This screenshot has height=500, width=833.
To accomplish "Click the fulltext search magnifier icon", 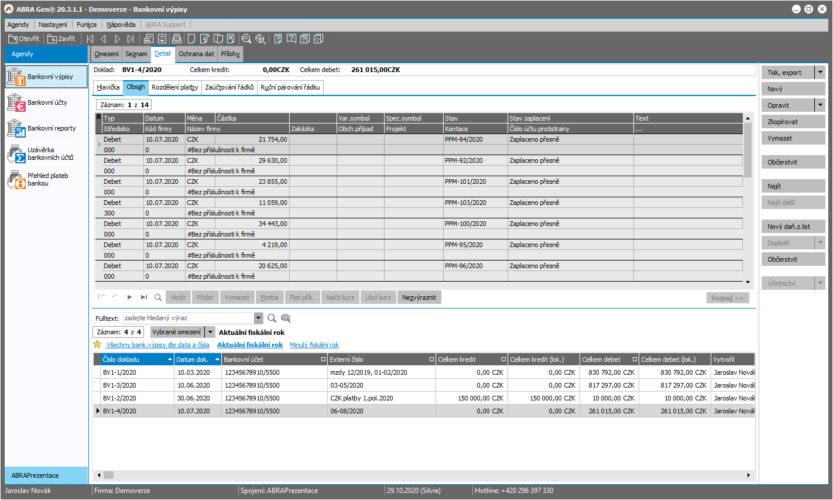I will tap(271, 318).
